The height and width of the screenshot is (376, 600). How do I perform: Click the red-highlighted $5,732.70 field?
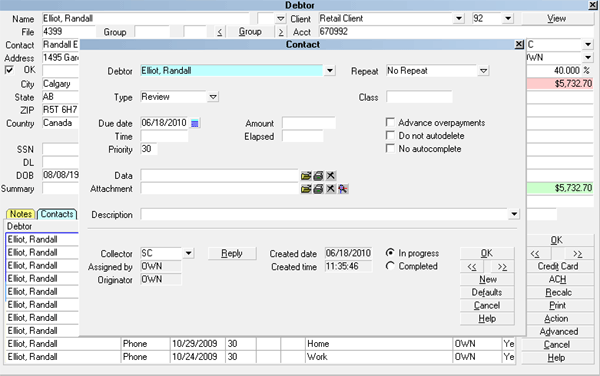tap(560, 84)
